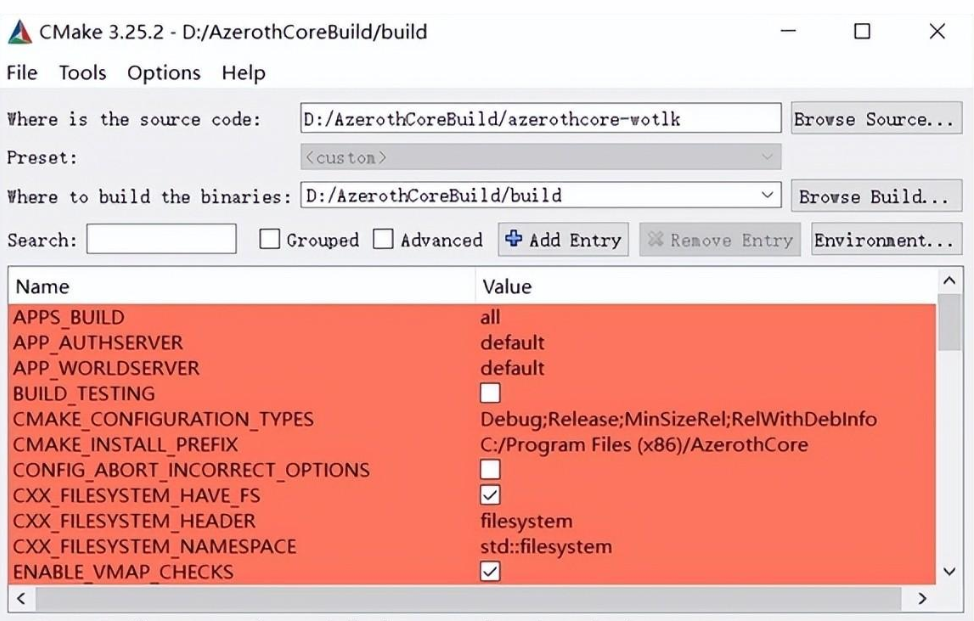The width and height of the screenshot is (974, 621).
Task: Open the Environment dialog
Action: tap(886, 239)
